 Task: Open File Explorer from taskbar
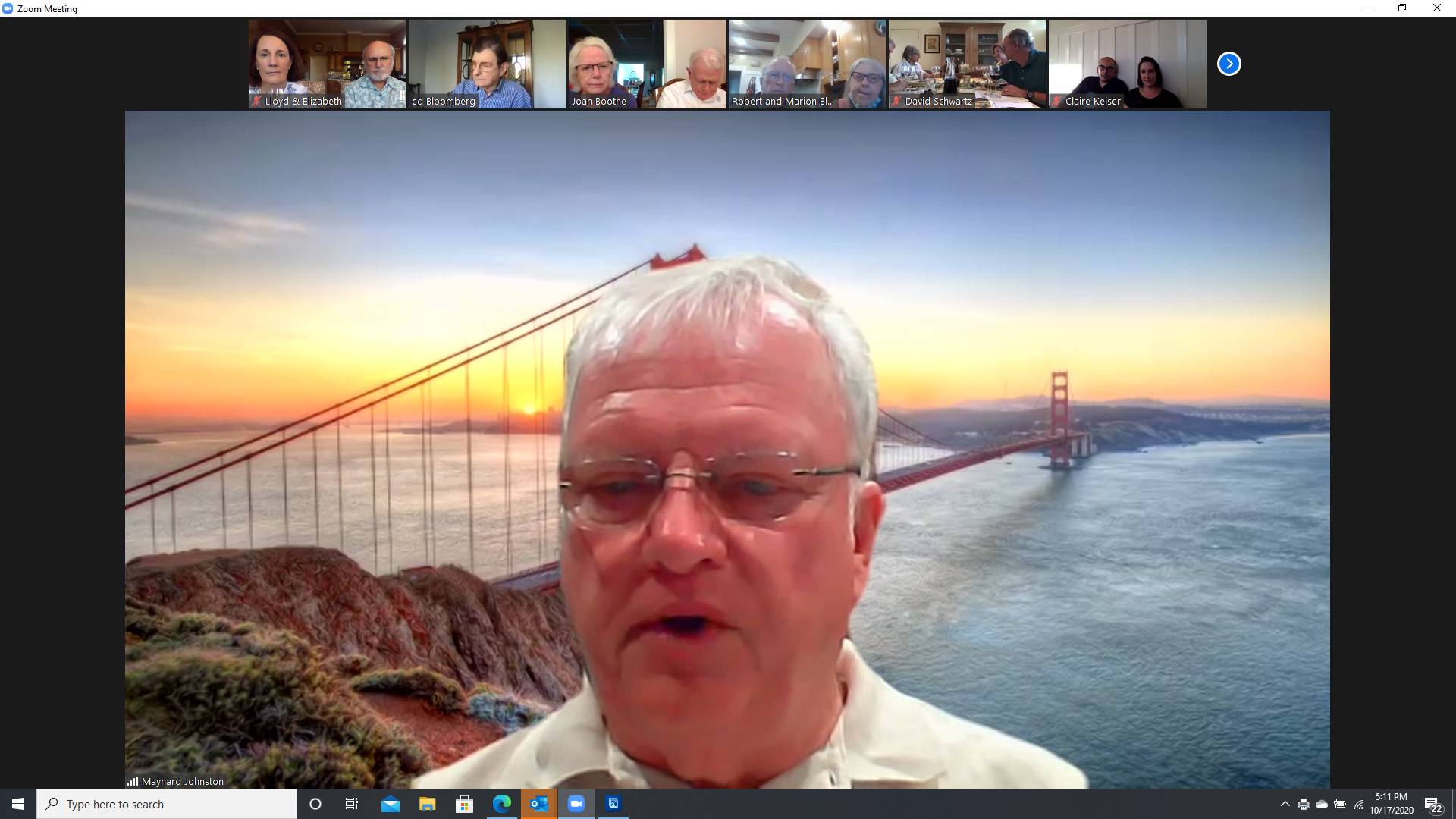[428, 804]
